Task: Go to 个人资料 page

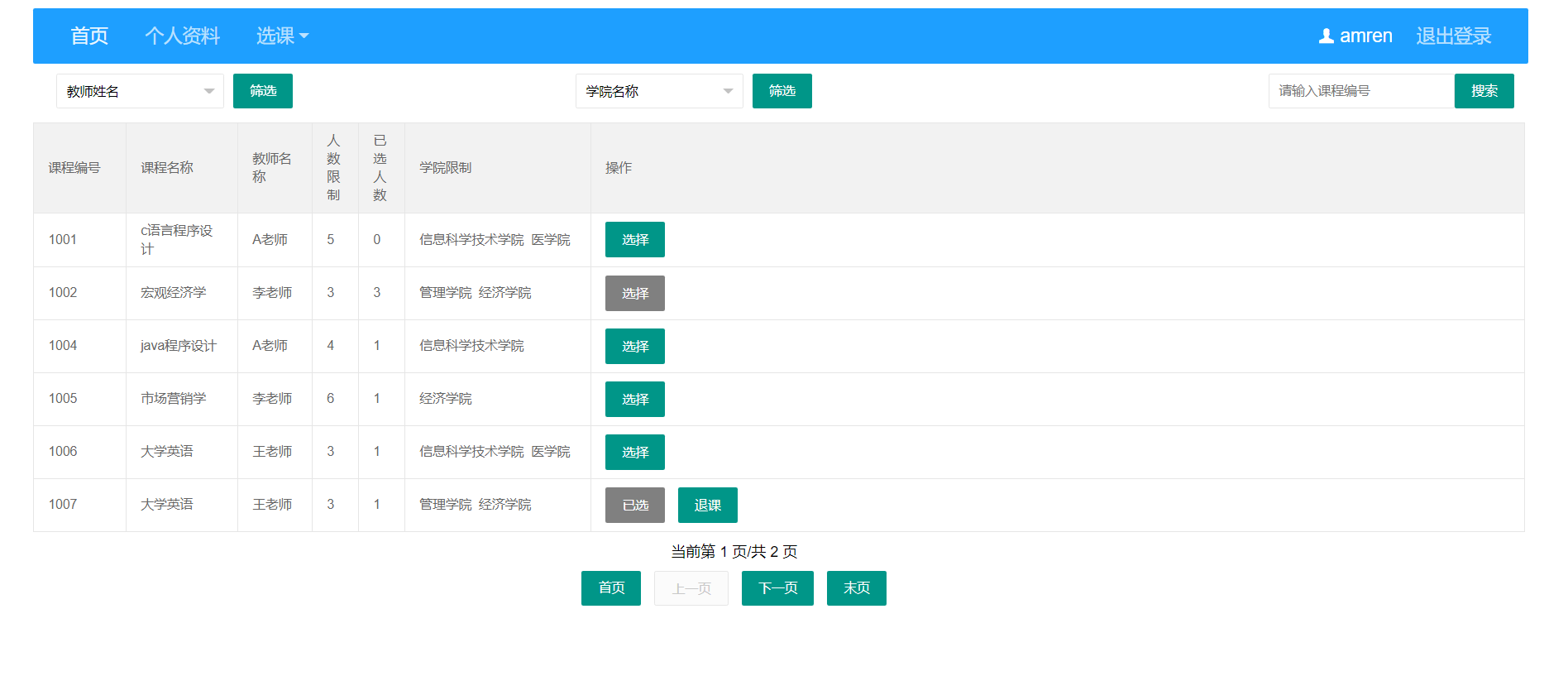Action: pos(182,36)
